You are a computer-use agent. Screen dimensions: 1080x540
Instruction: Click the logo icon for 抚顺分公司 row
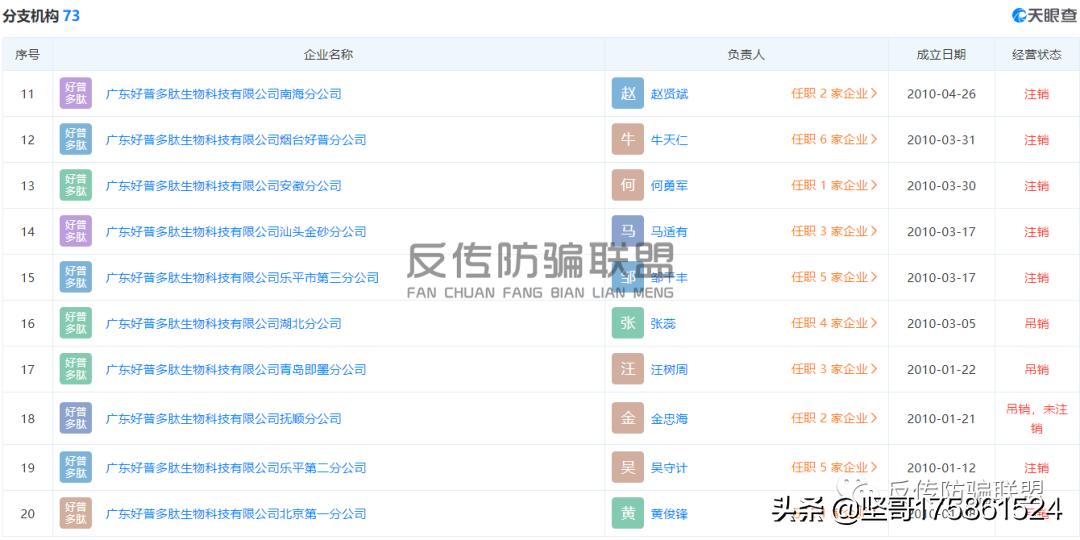pyautogui.click(x=76, y=418)
